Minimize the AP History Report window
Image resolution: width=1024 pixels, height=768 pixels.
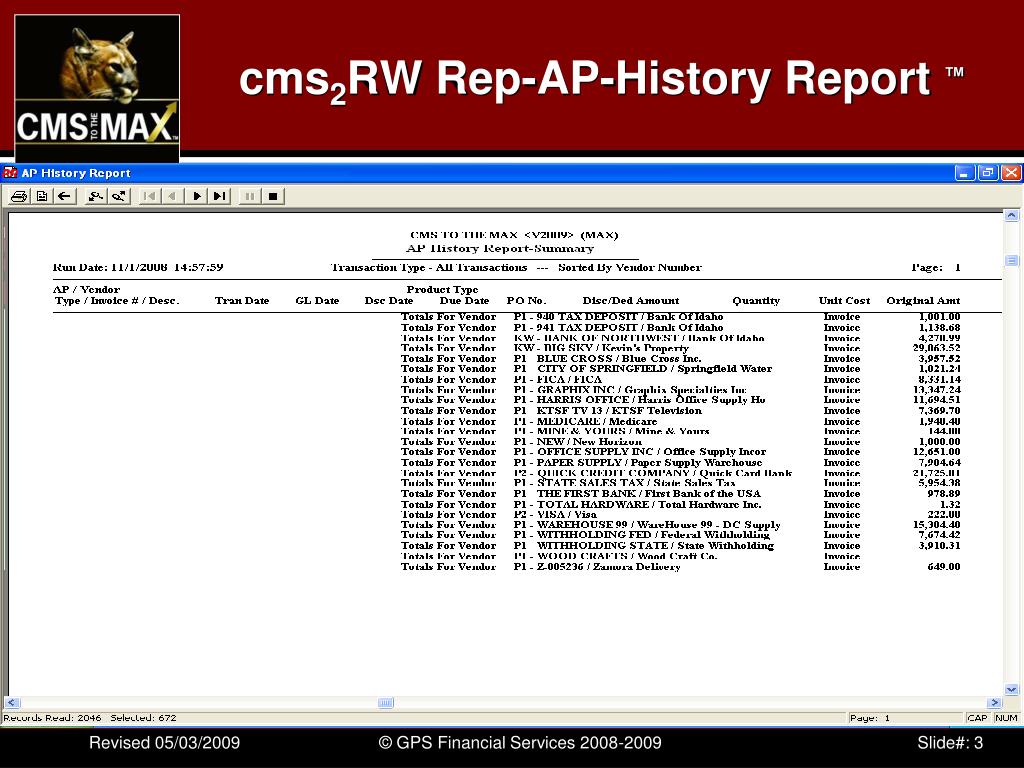(965, 172)
